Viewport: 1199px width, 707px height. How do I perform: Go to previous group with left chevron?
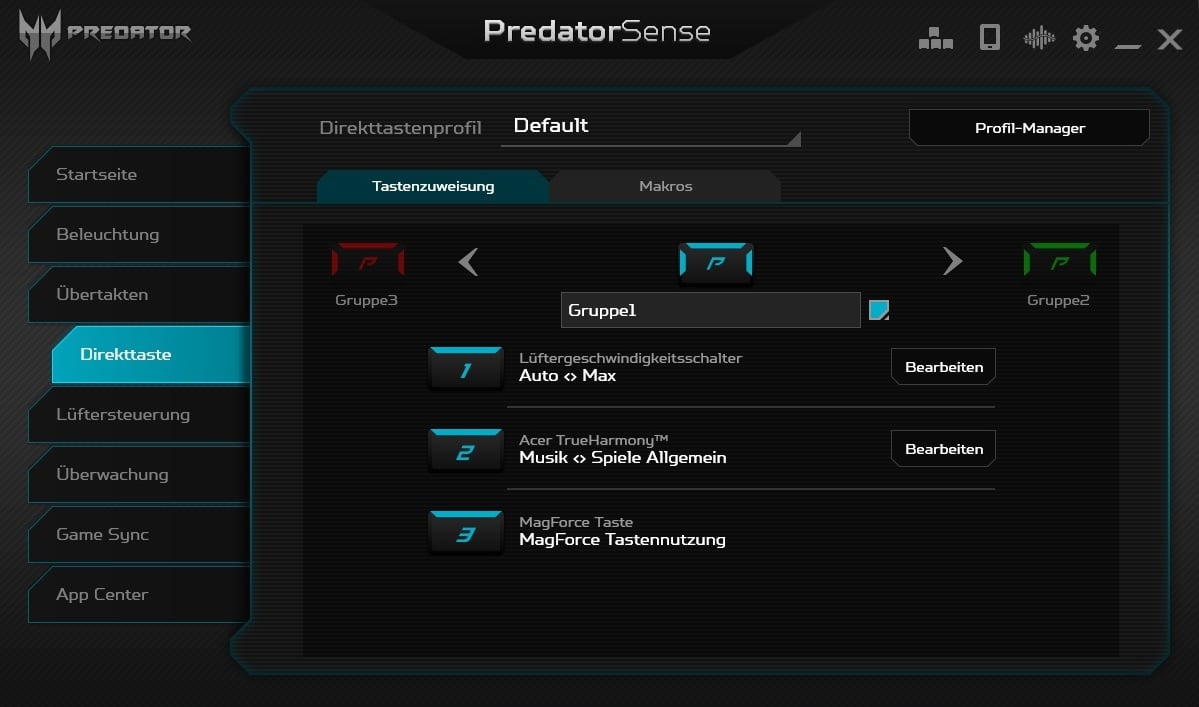468,261
